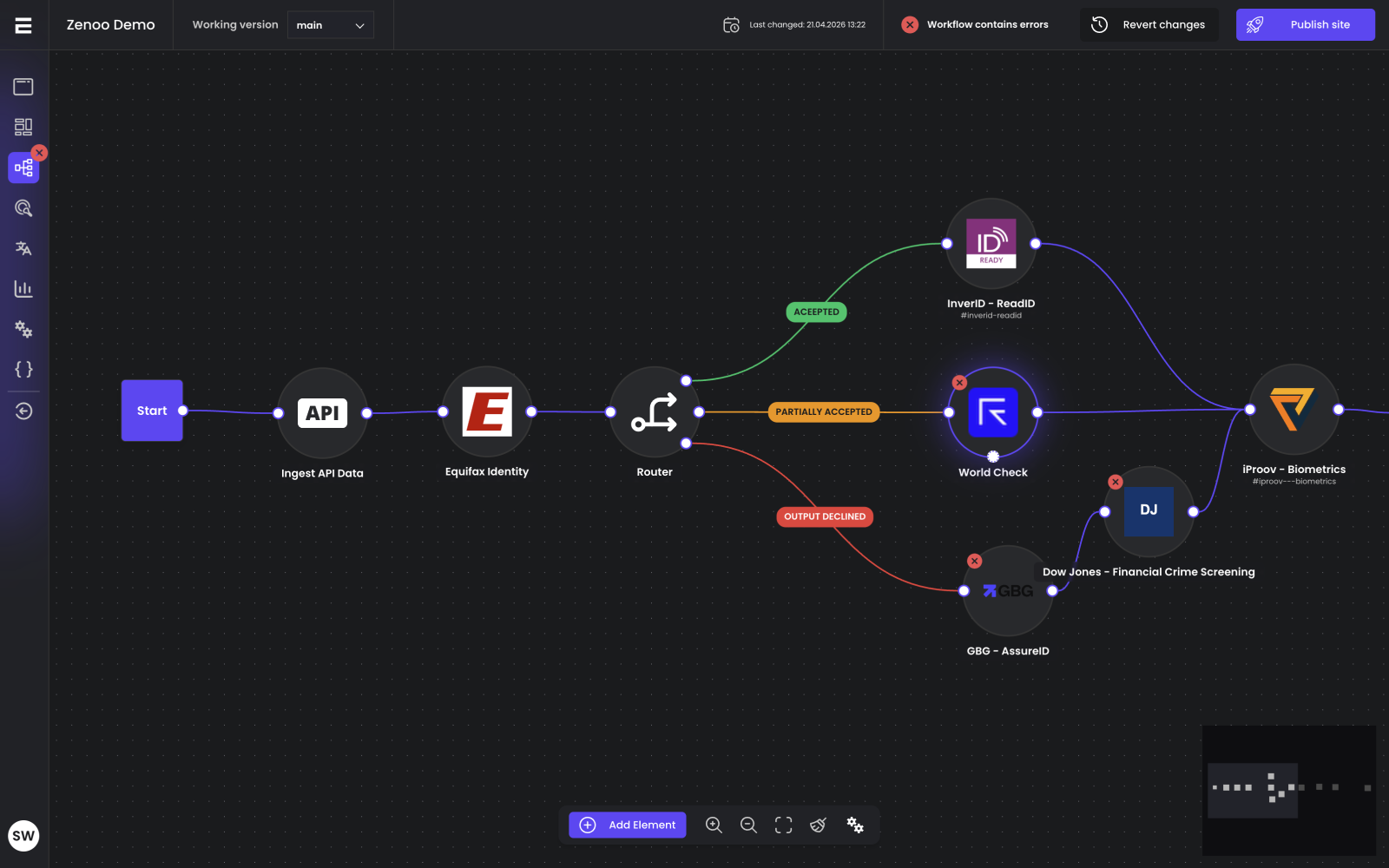Click the PARTIALLY ACCEPTED route label
Viewport: 1389px width, 868px height.
coord(824,412)
